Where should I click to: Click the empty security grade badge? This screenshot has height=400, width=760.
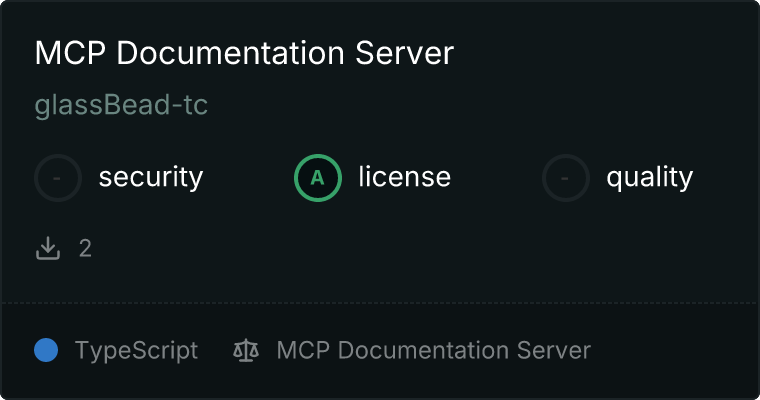click(x=58, y=178)
